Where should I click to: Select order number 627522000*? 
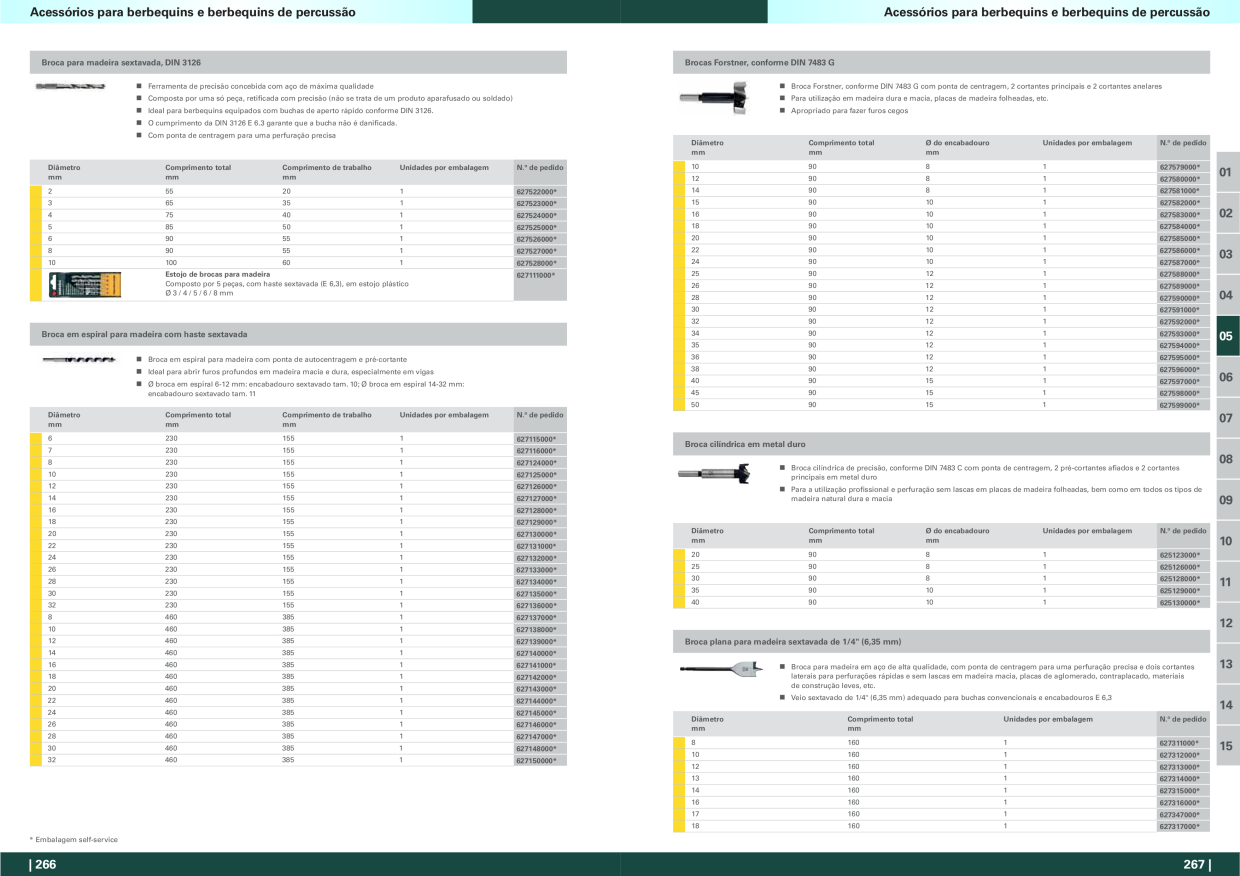tap(536, 191)
